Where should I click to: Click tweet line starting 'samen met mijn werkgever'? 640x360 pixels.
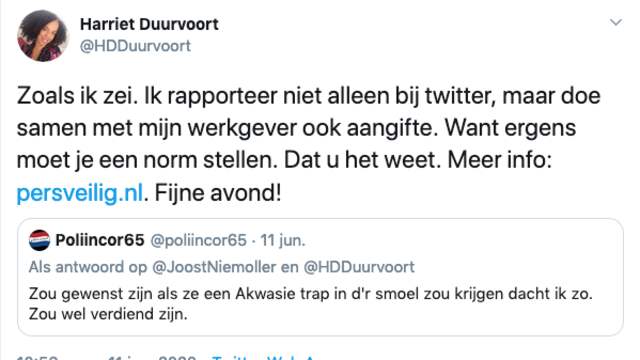[x=296, y=128]
